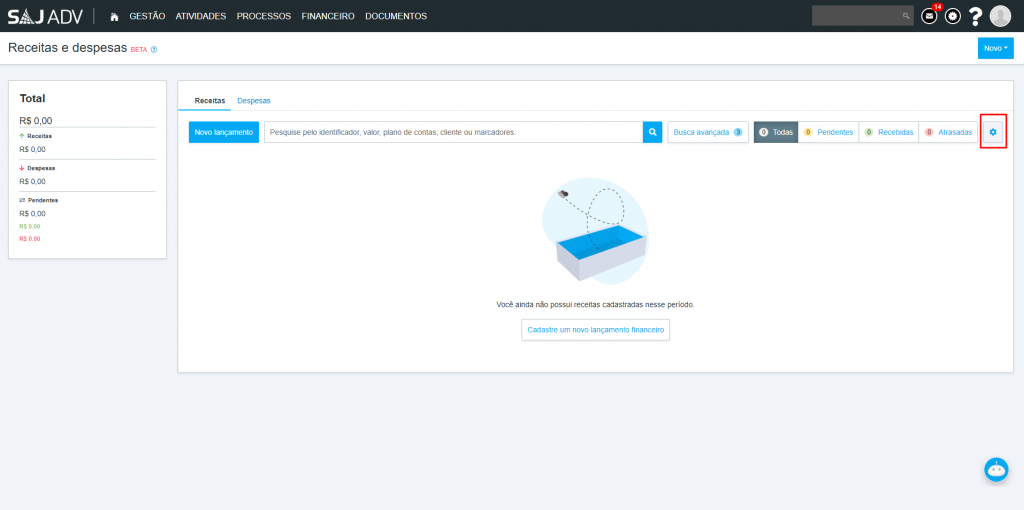The height and width of the screenshot is (510, 1024).
Task: Filter by Pendentes status
Action: tap(828, 132)
